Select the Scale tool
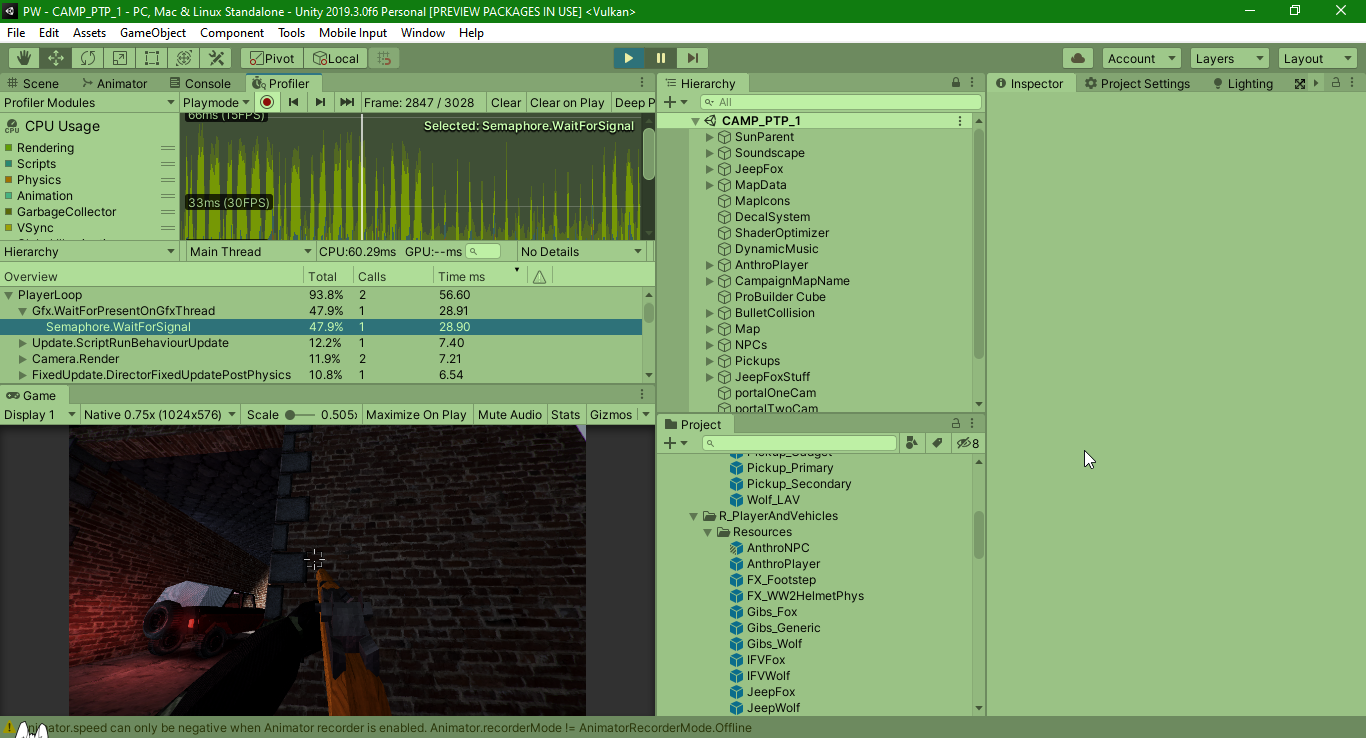The width and height of the screenshot is (1366, 738). (120, 58)
